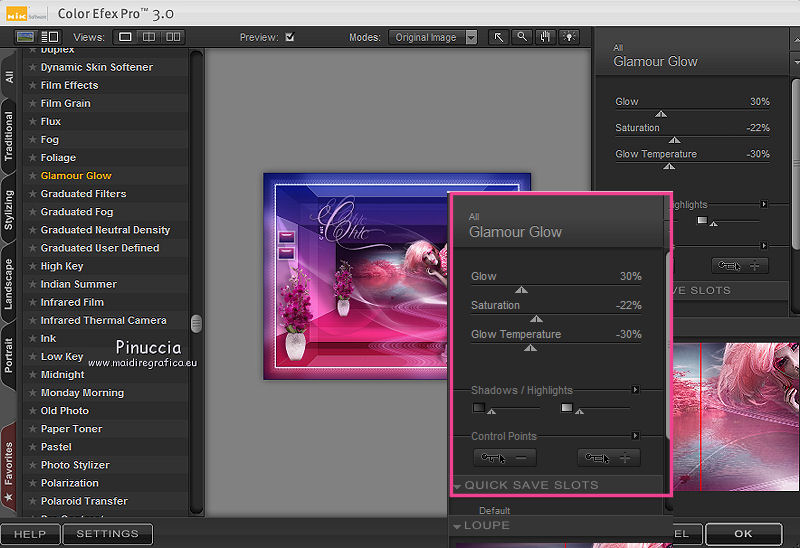The height and width of the screenshot is (548, 800).
Task: Choose the pan hand tool
Action: [x=545, y=37]
